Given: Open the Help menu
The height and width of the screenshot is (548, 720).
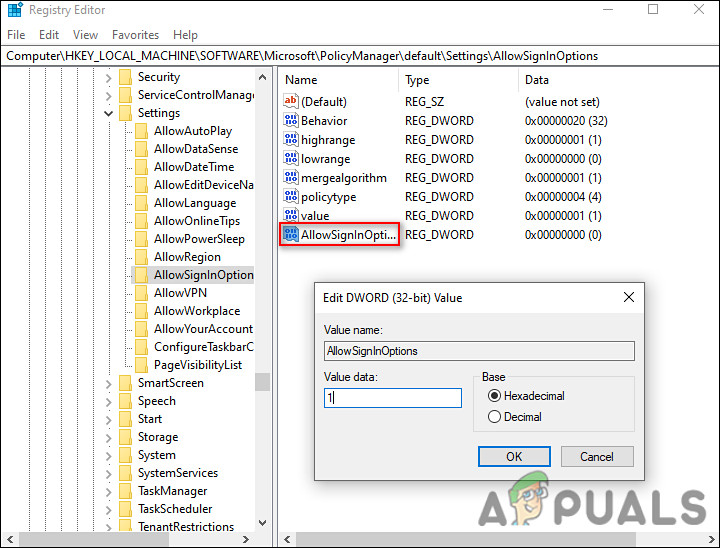Looking at the screenshot, I should point(186,35).
